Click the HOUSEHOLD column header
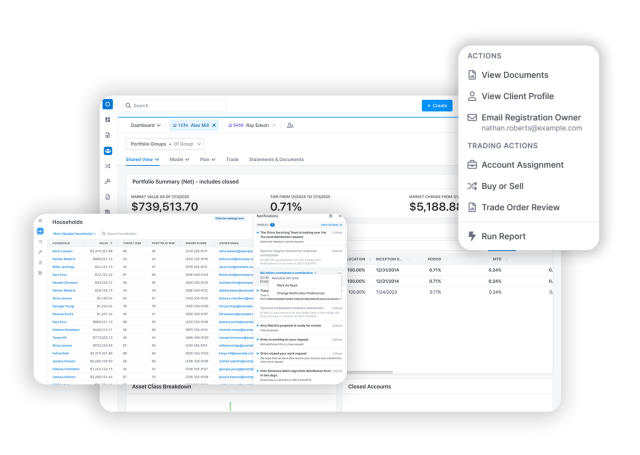The width and height of the screenshot is (640, 455). tap(61, 243)
